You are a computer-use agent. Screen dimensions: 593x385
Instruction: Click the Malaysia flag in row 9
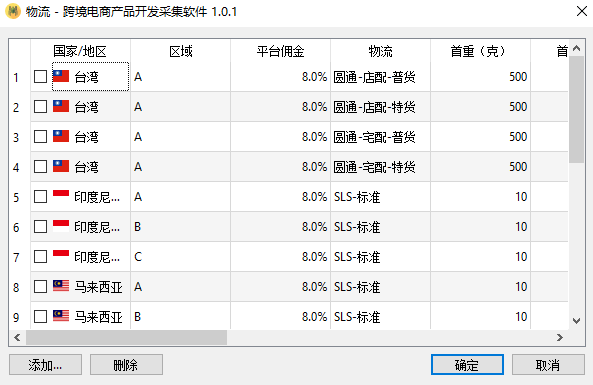pos(61,316)
